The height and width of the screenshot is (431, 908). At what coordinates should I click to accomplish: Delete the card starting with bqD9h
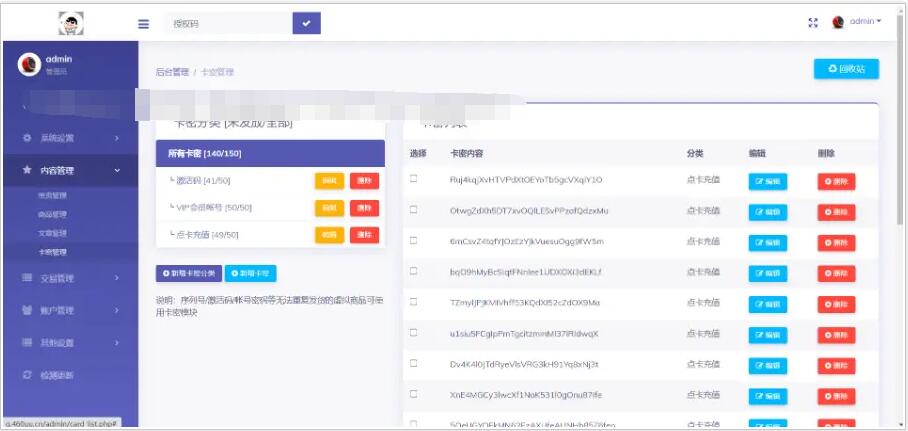[x=836, y=273]
